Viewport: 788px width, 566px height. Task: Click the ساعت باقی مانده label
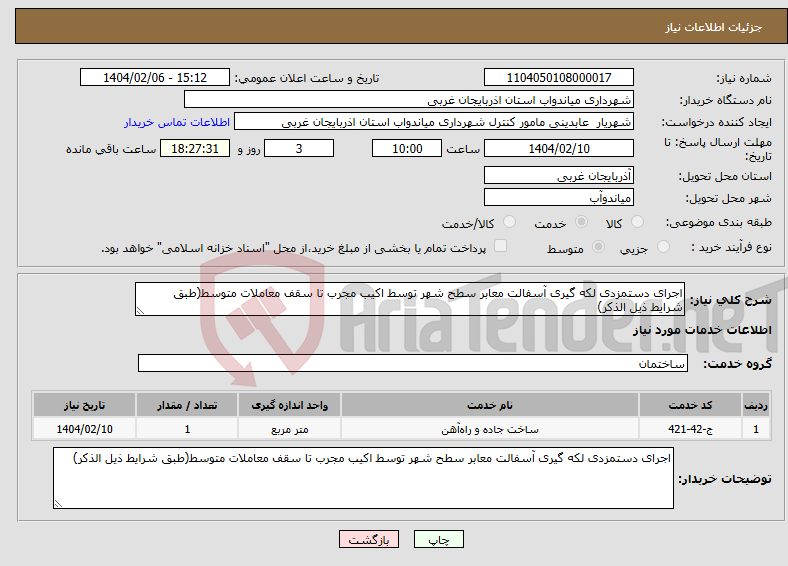point(111,149)
